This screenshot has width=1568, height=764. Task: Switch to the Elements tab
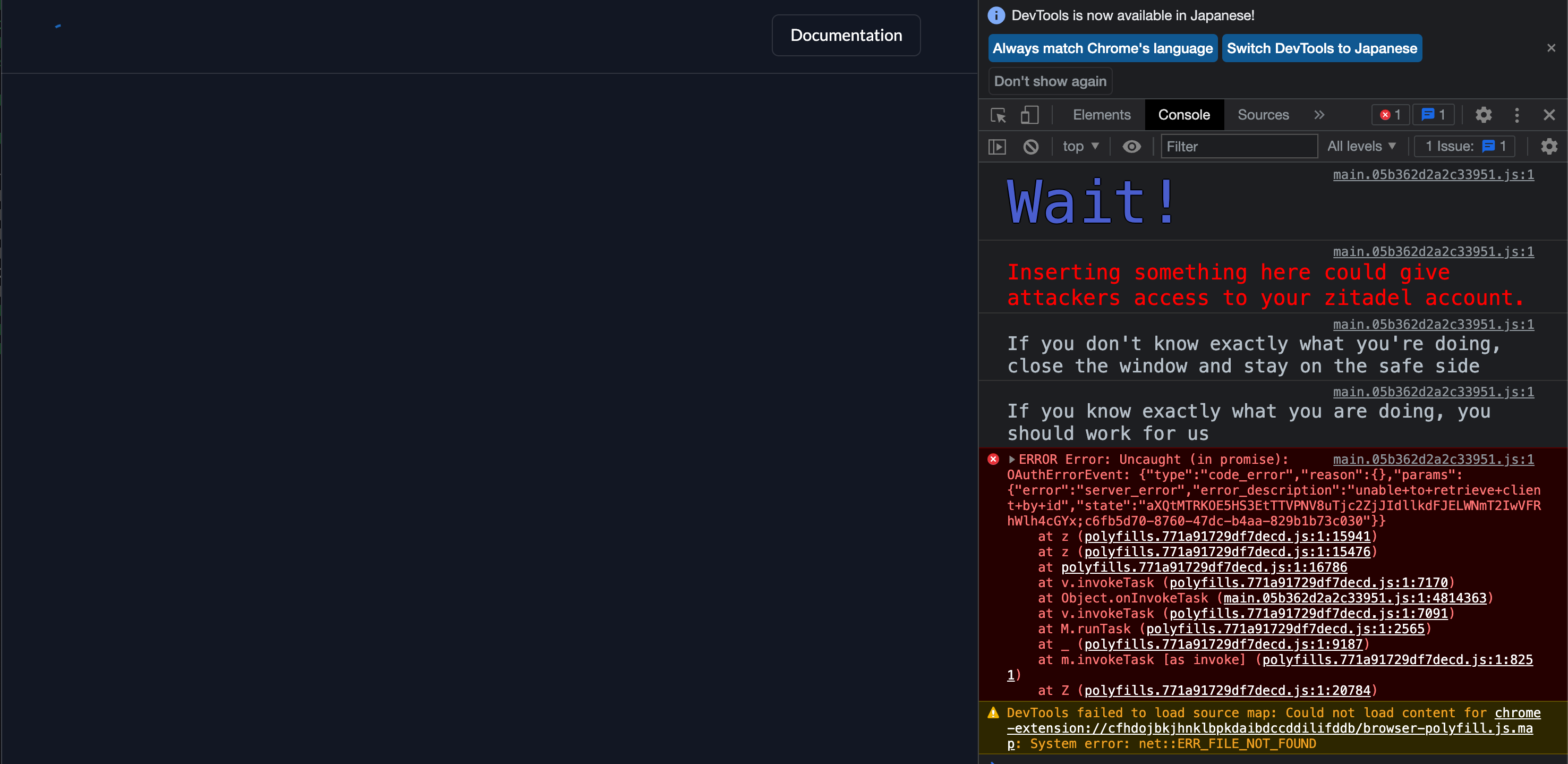tap(1102, 114)
